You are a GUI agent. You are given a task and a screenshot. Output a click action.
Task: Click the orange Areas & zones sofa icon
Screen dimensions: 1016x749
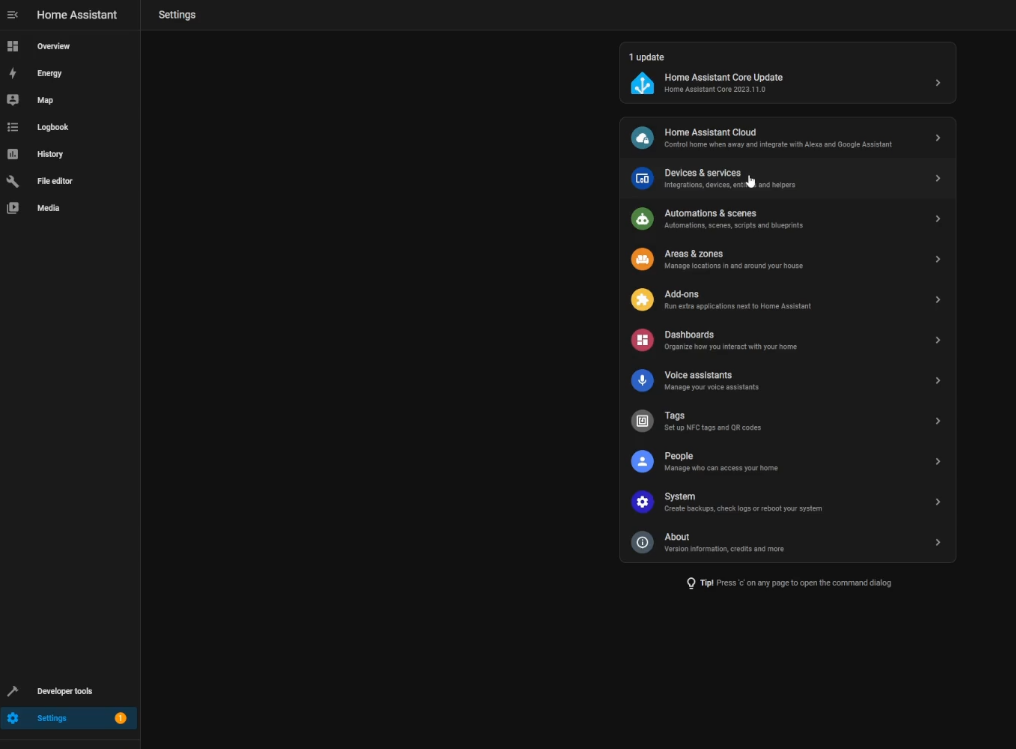642,259
